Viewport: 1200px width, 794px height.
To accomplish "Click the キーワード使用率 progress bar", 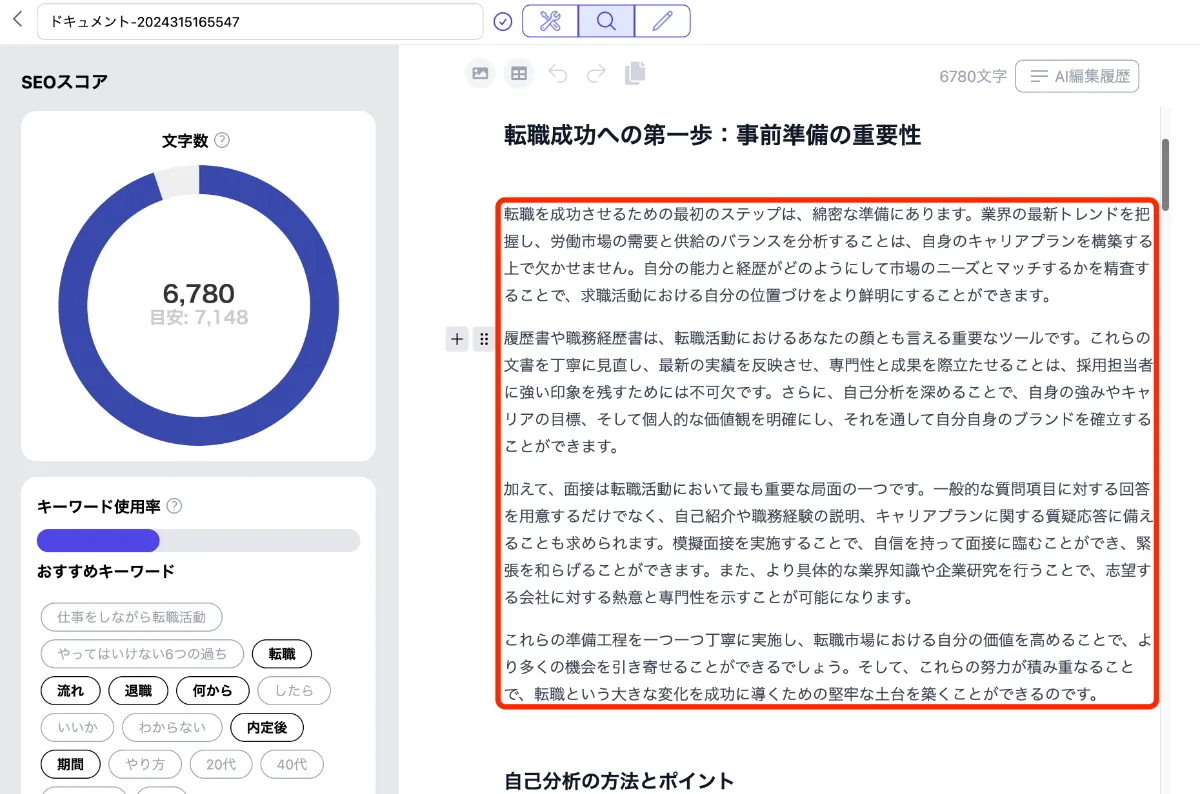I will [x=198, y=540].
